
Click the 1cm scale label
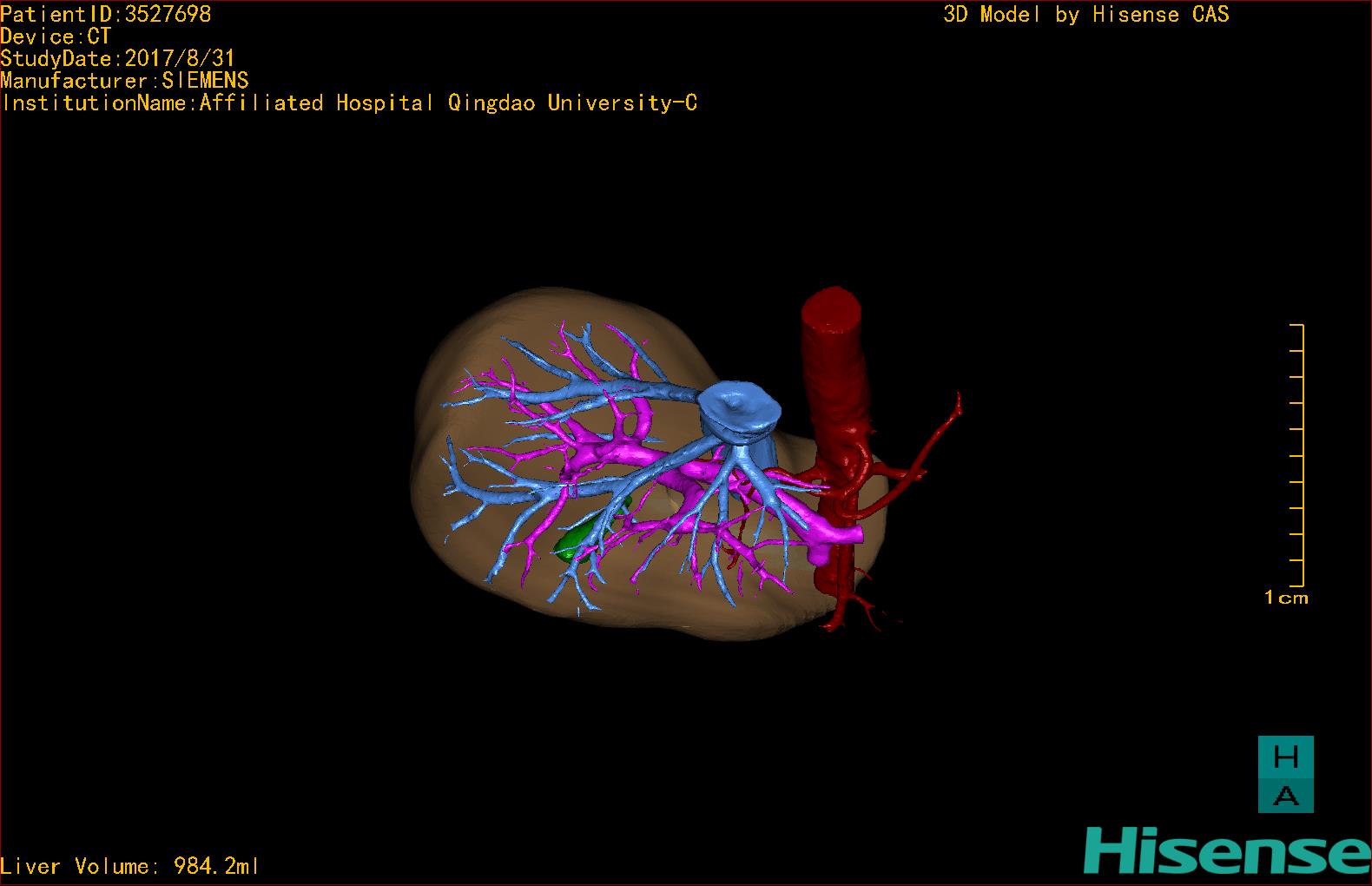coord(1286,598)
